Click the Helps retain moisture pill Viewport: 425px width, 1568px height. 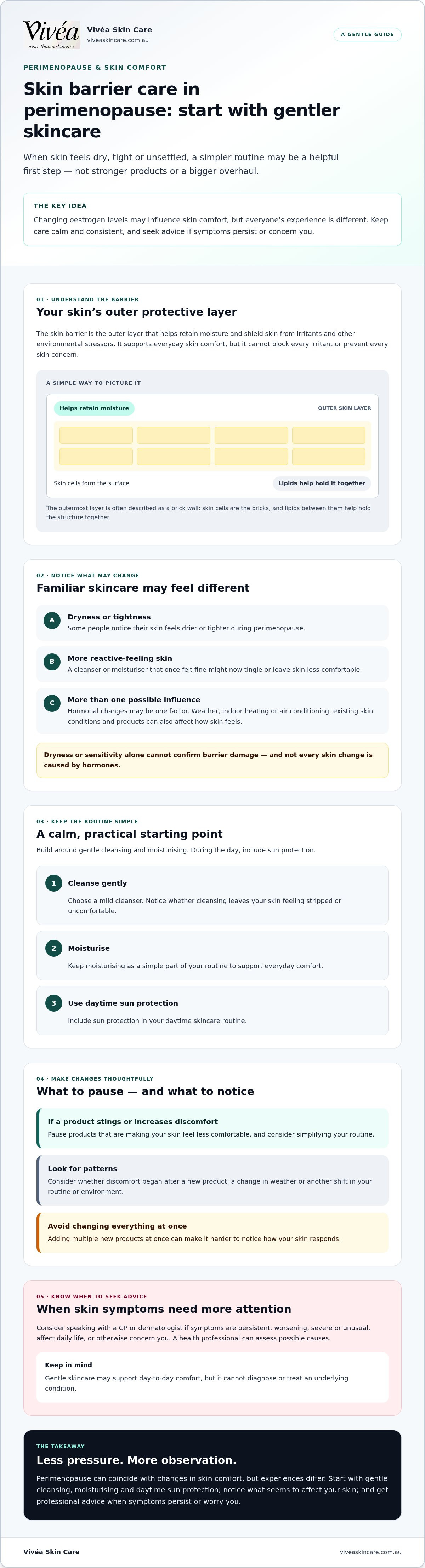[94, 408]
